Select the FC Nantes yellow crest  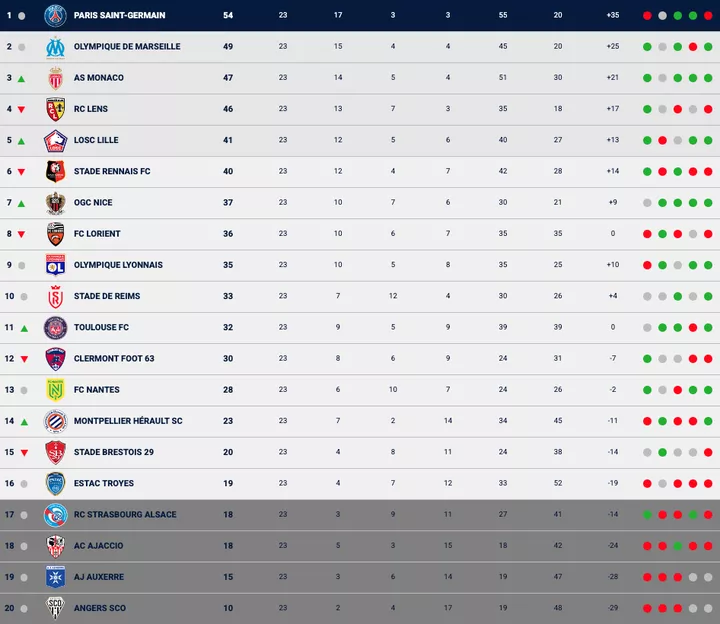pyautogui.click(x=55, y=390)
